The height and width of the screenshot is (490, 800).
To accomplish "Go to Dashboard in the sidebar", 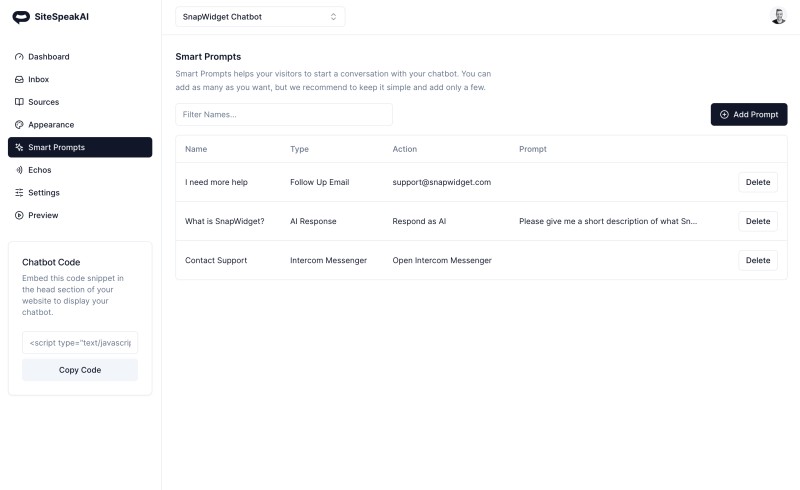I will pyautogui.click(x=80, y=57).
